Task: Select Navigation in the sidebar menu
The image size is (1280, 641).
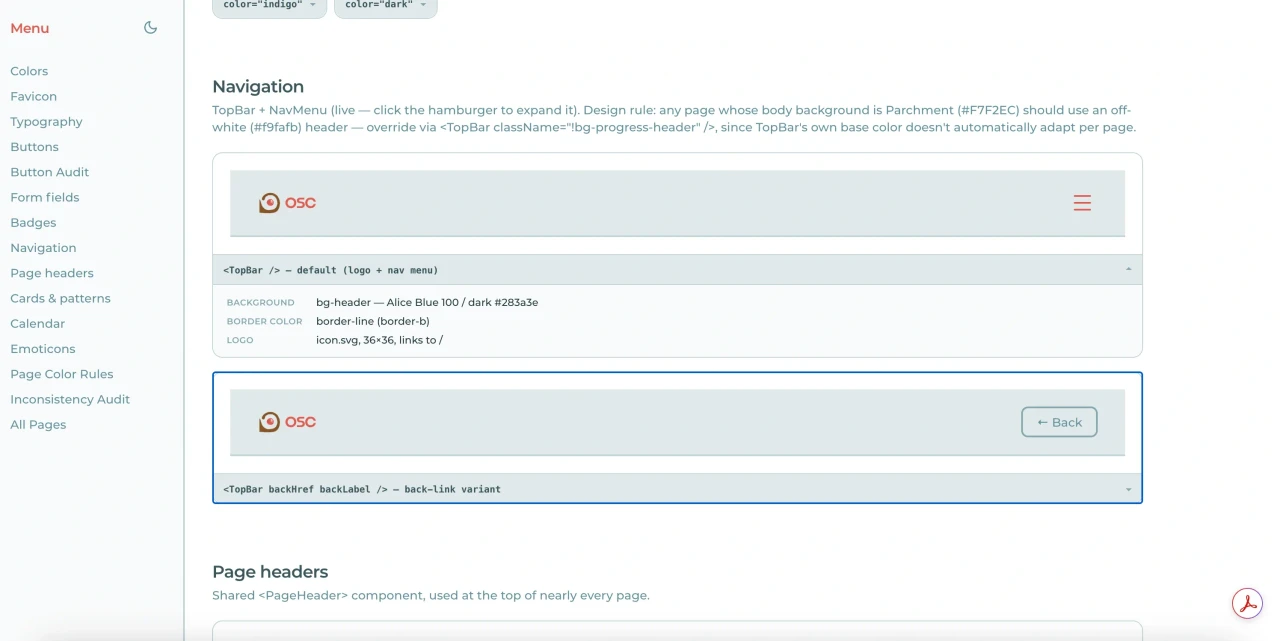Action: click(43, 248)
